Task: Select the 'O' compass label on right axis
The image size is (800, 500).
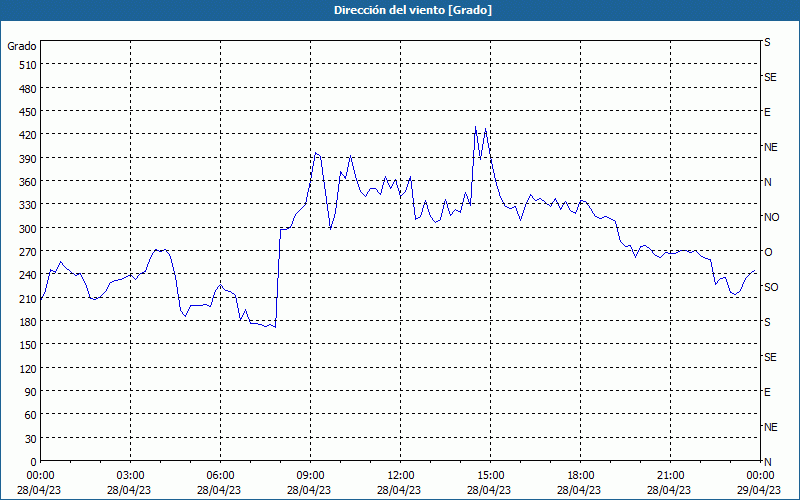Action: click(767, 252)
